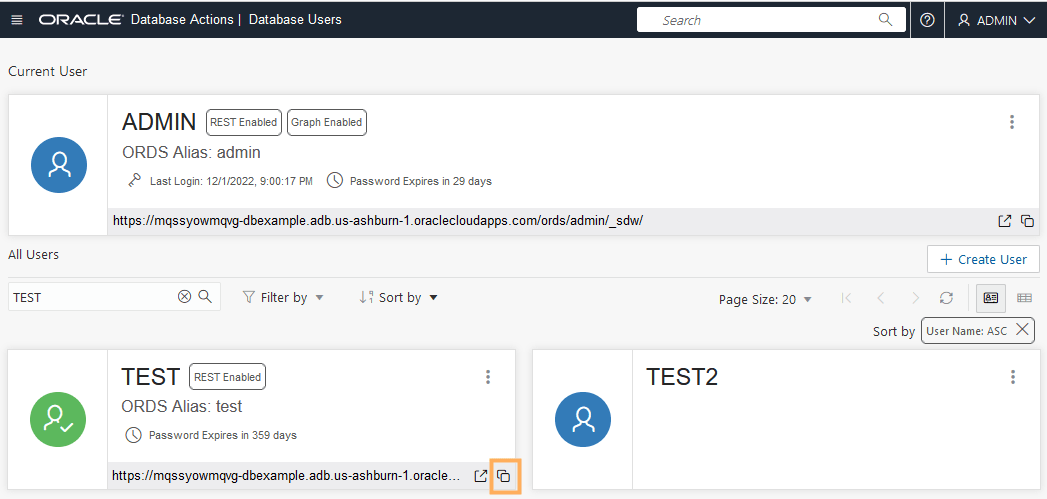Remove the User Name: ASC sort chip

(1022, 330)
